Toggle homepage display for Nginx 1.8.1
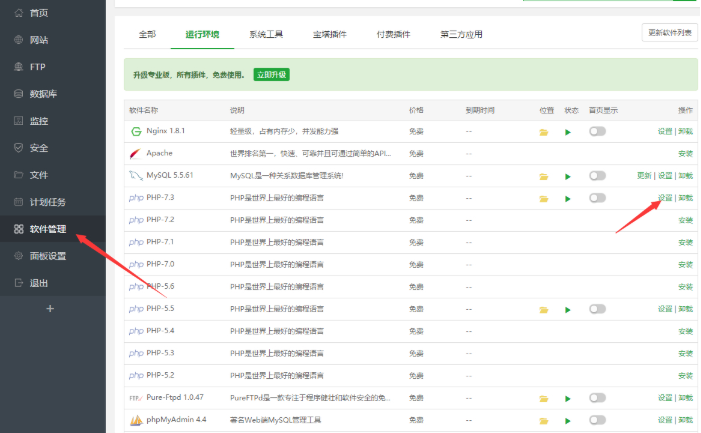701x433 pixels. 598,131
